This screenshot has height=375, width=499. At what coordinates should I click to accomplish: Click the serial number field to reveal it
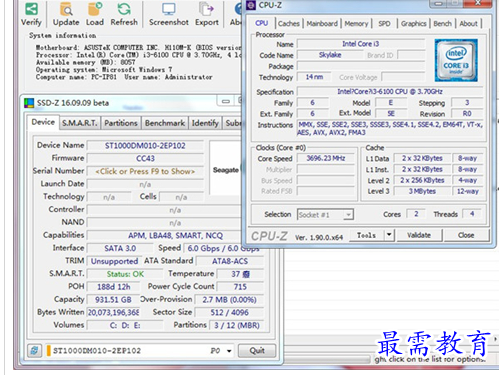[x=145, y=171]
